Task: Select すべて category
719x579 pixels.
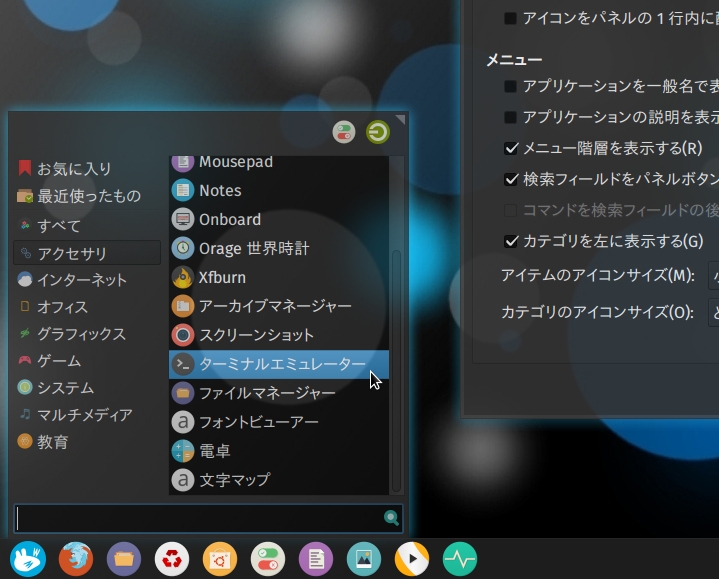Action: 87,226
